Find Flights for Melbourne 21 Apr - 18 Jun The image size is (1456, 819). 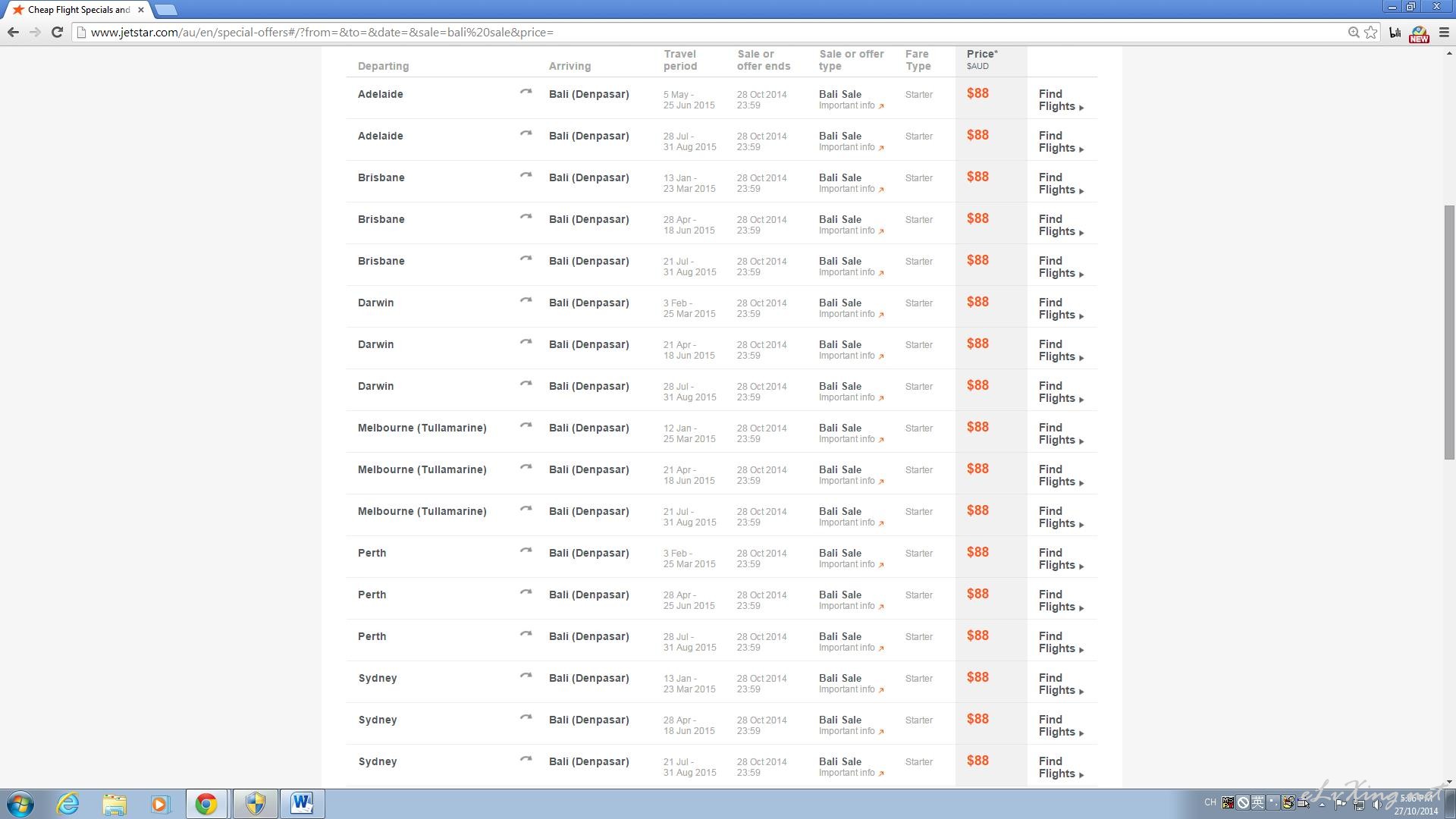pyautogui.click(x=1061, y=475)
